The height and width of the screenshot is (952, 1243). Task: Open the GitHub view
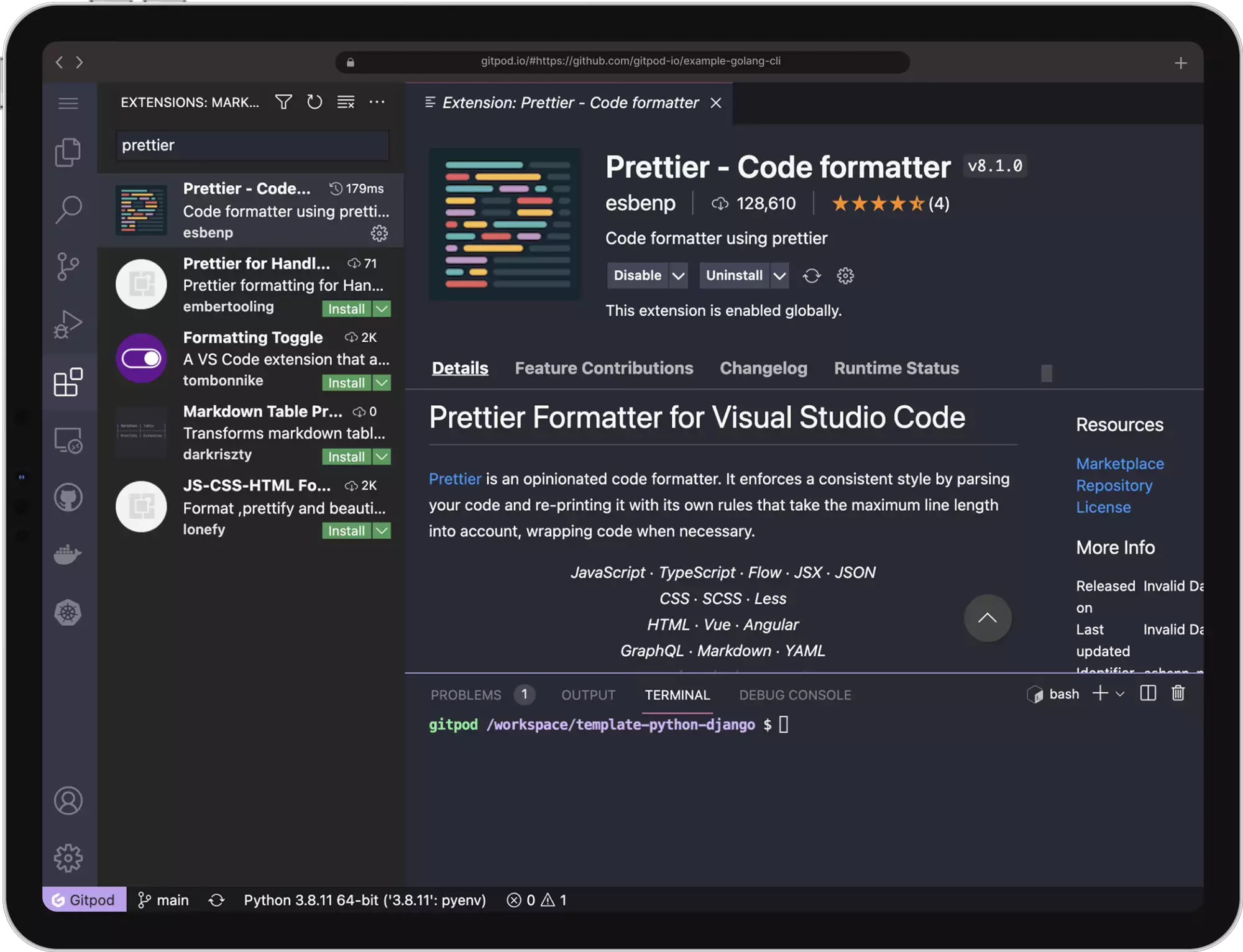[68, 497]
